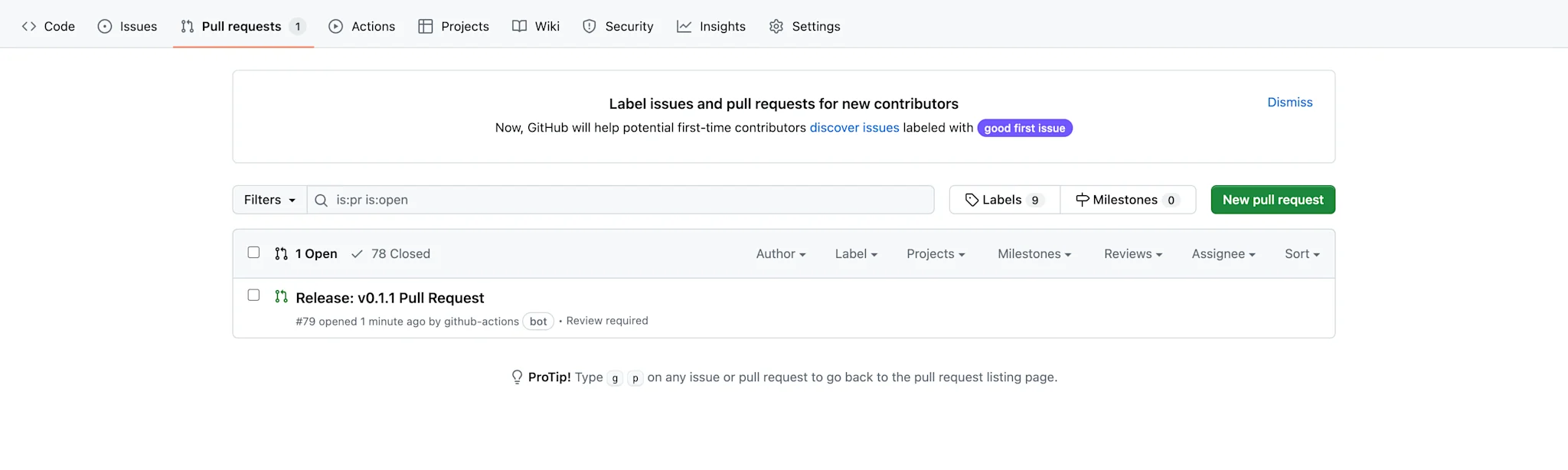Tick the select-all pull requests checkbox

(253, 253)
